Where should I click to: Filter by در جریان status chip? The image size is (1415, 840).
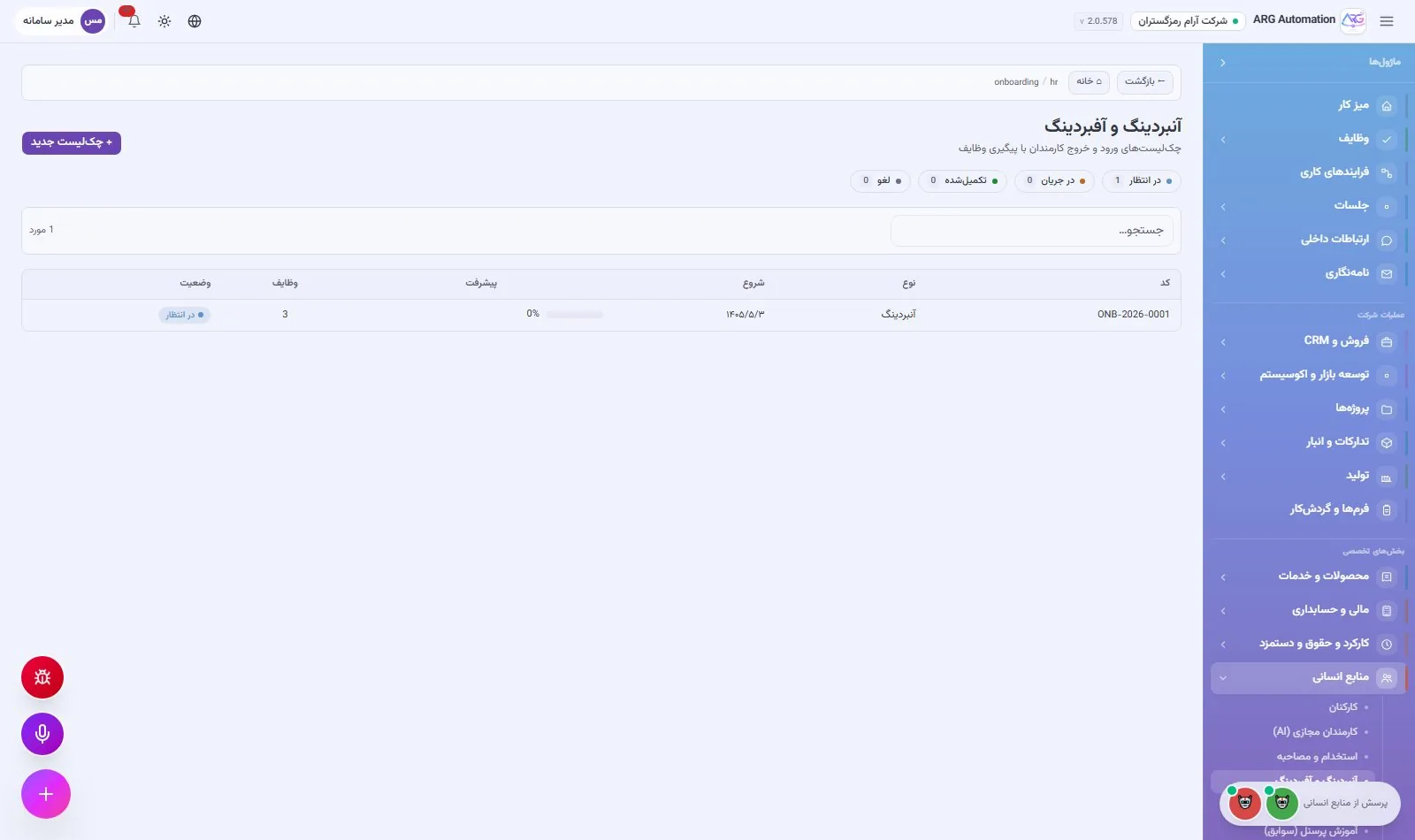[x=1054, y=181]
